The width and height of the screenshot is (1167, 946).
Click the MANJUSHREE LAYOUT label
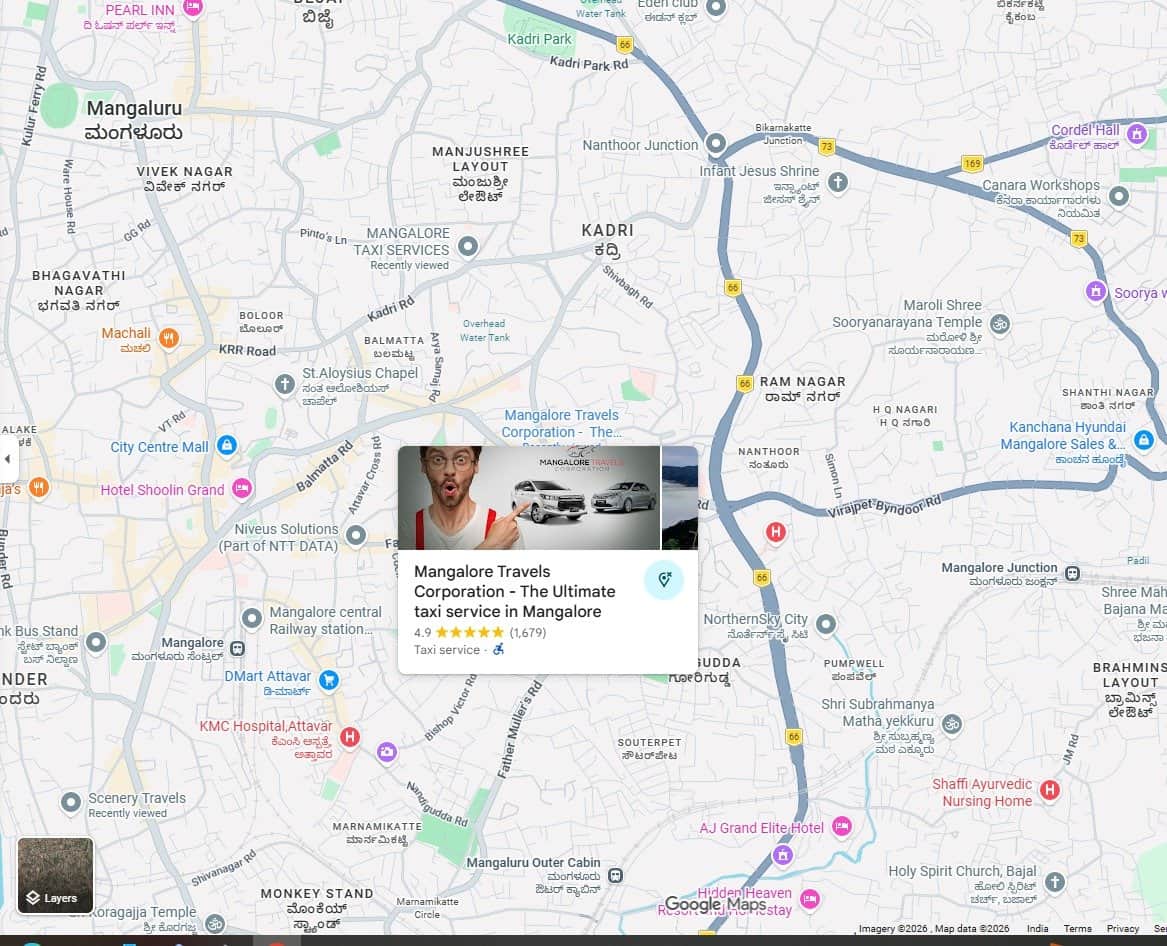tap(480, 159)
